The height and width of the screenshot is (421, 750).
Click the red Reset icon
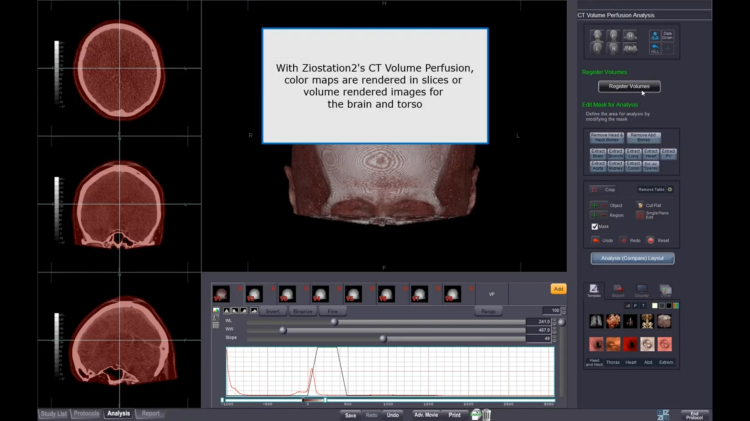pos(651,240)
